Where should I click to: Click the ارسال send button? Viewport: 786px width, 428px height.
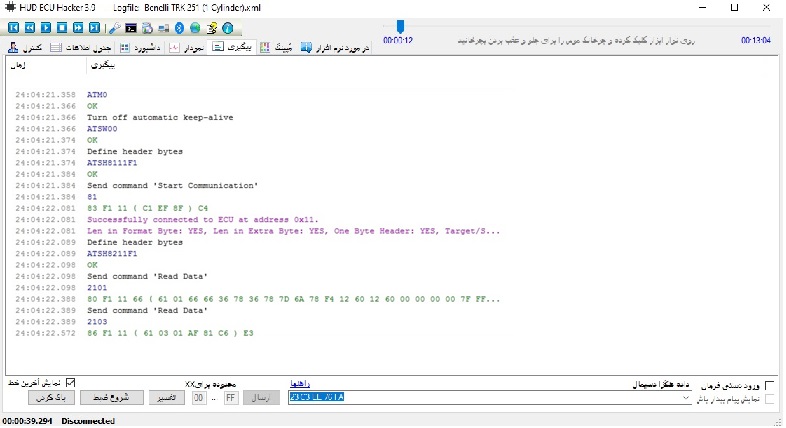pos(261,397)
